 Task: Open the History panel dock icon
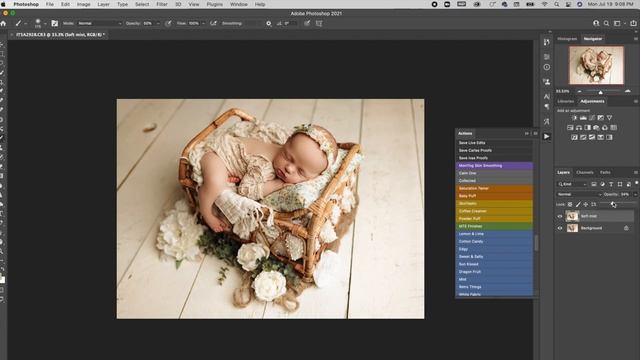[x=547, y=42]
